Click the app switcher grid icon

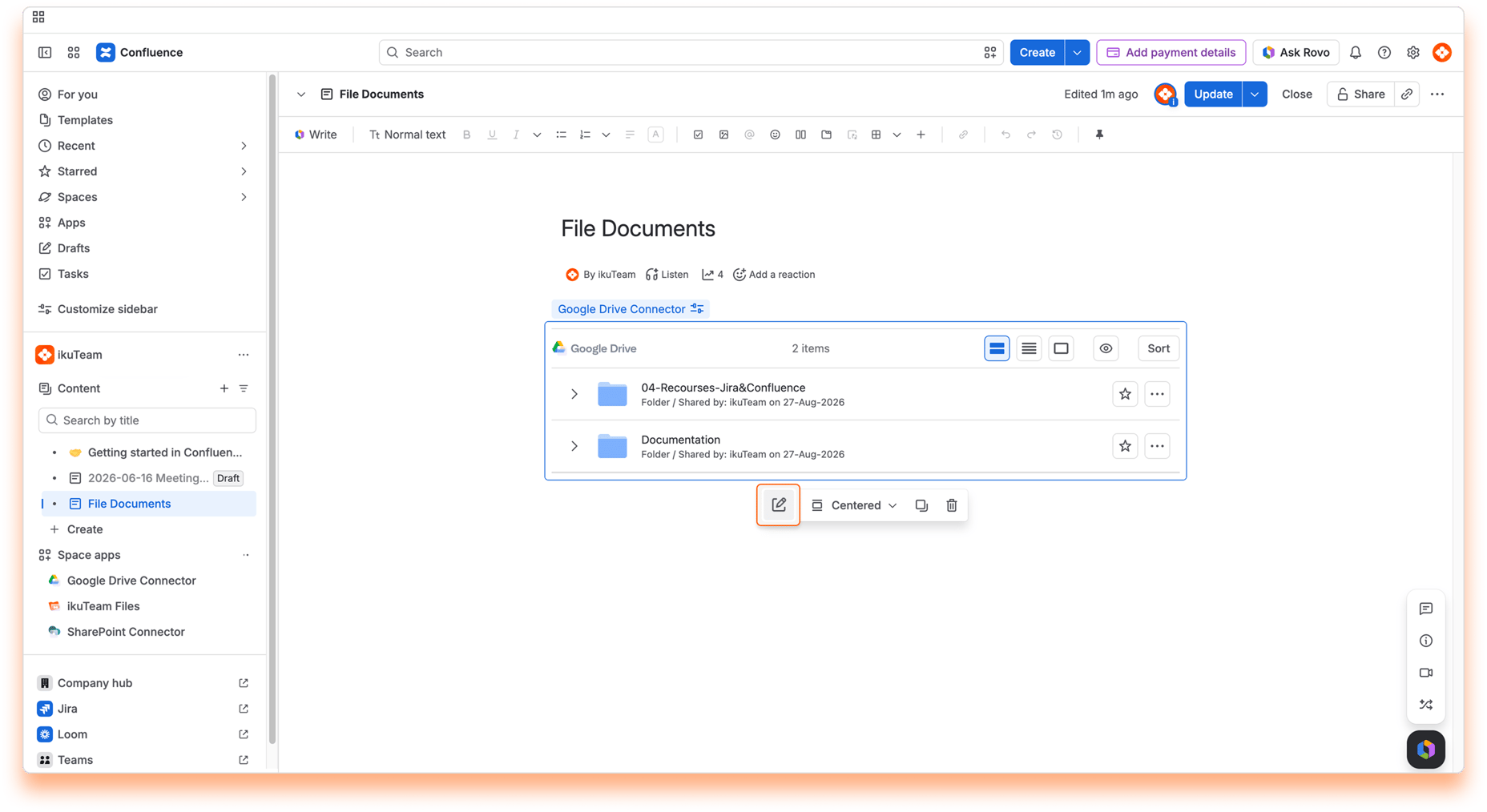(74, 53)
